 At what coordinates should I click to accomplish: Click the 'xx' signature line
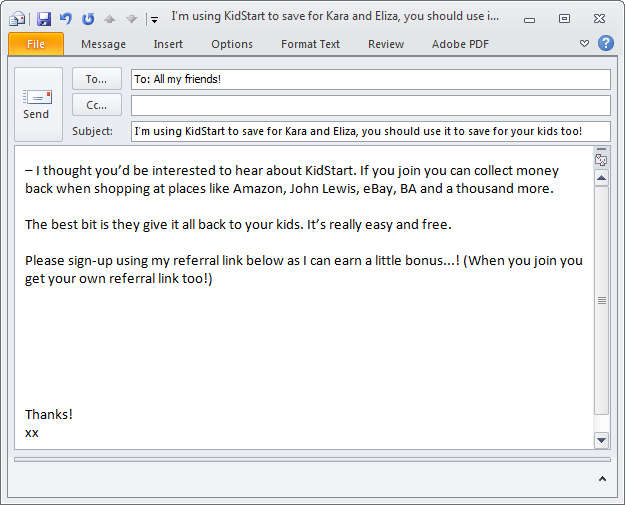(x=32, y=433)
